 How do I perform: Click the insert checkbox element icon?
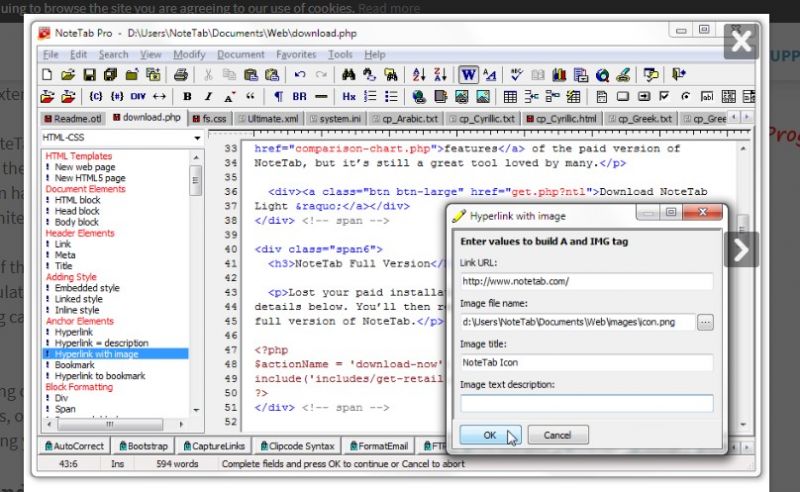pos(663,97)
